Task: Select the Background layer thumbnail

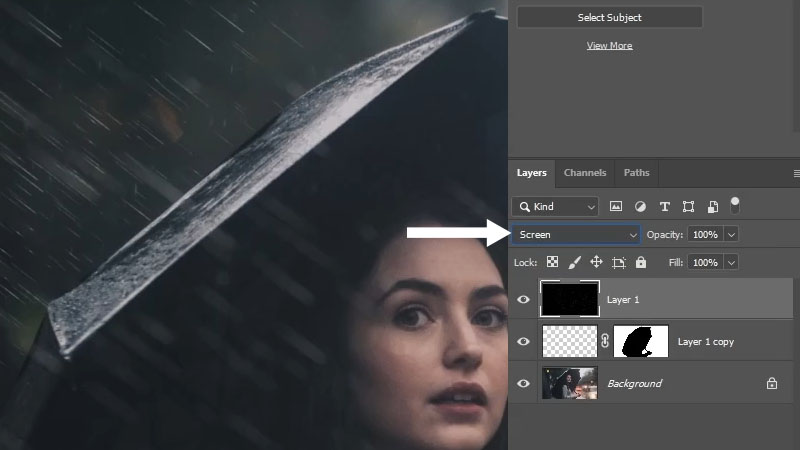Action: pyautogui.click(x=569, y=383)
